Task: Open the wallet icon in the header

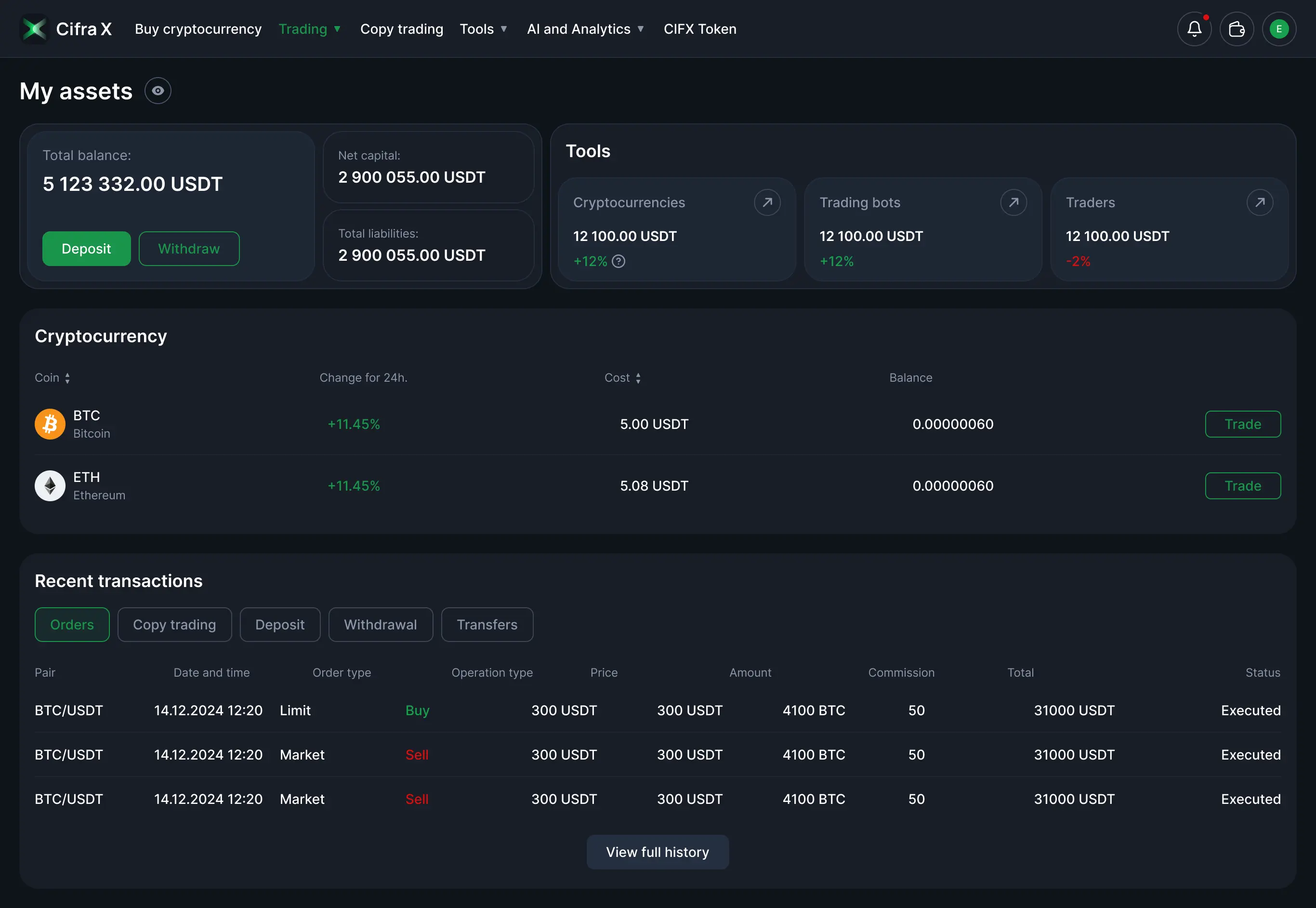Action: point(1237,28)
